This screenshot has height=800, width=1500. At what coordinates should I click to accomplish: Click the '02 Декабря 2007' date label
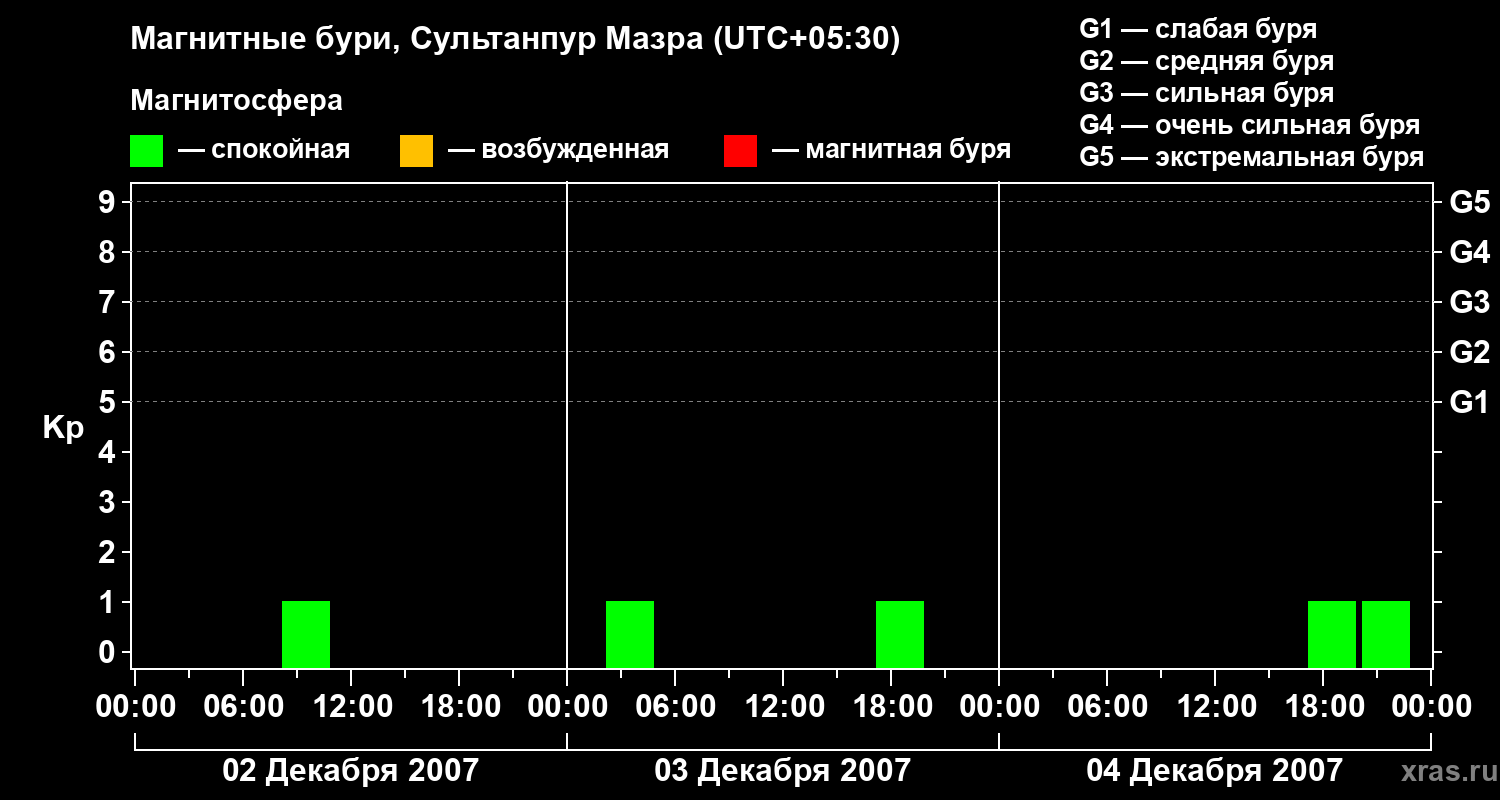pyautogui.click(x=350, y=771)
